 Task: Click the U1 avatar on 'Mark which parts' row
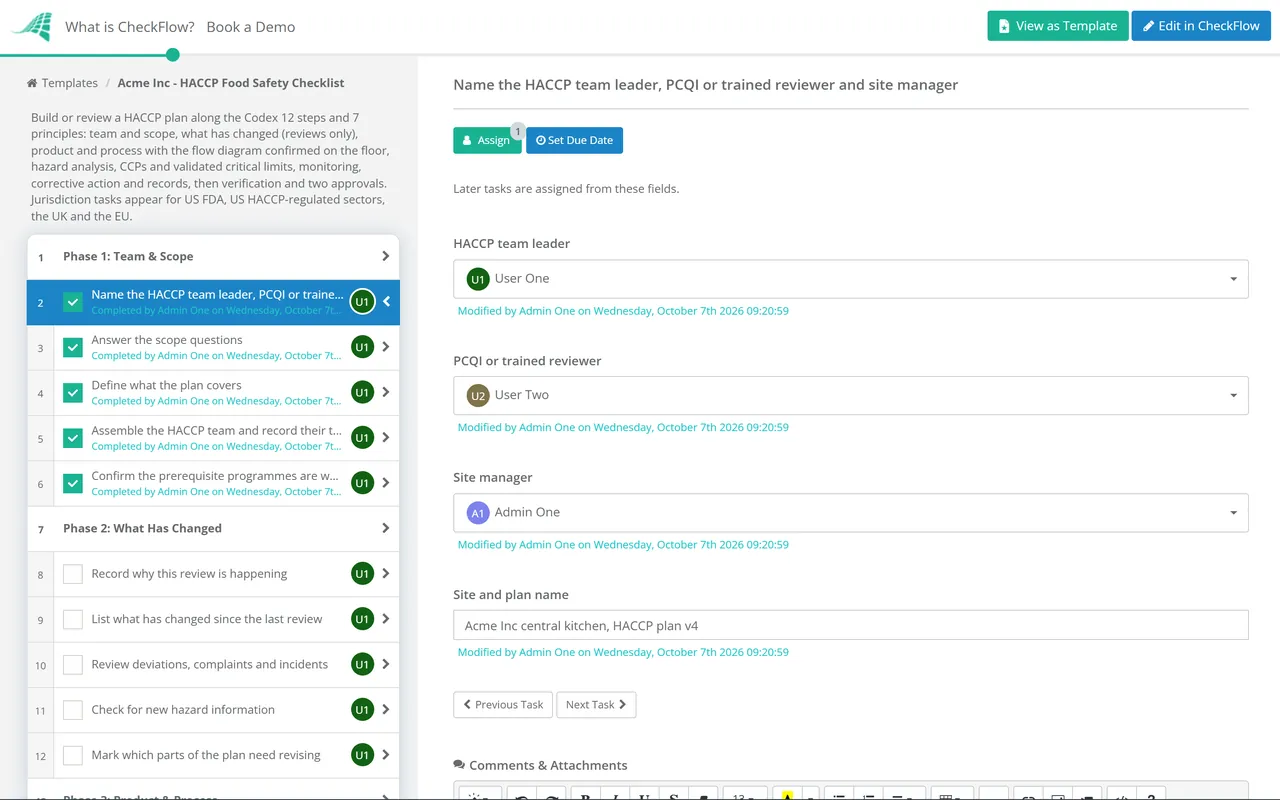click(362, 755)
